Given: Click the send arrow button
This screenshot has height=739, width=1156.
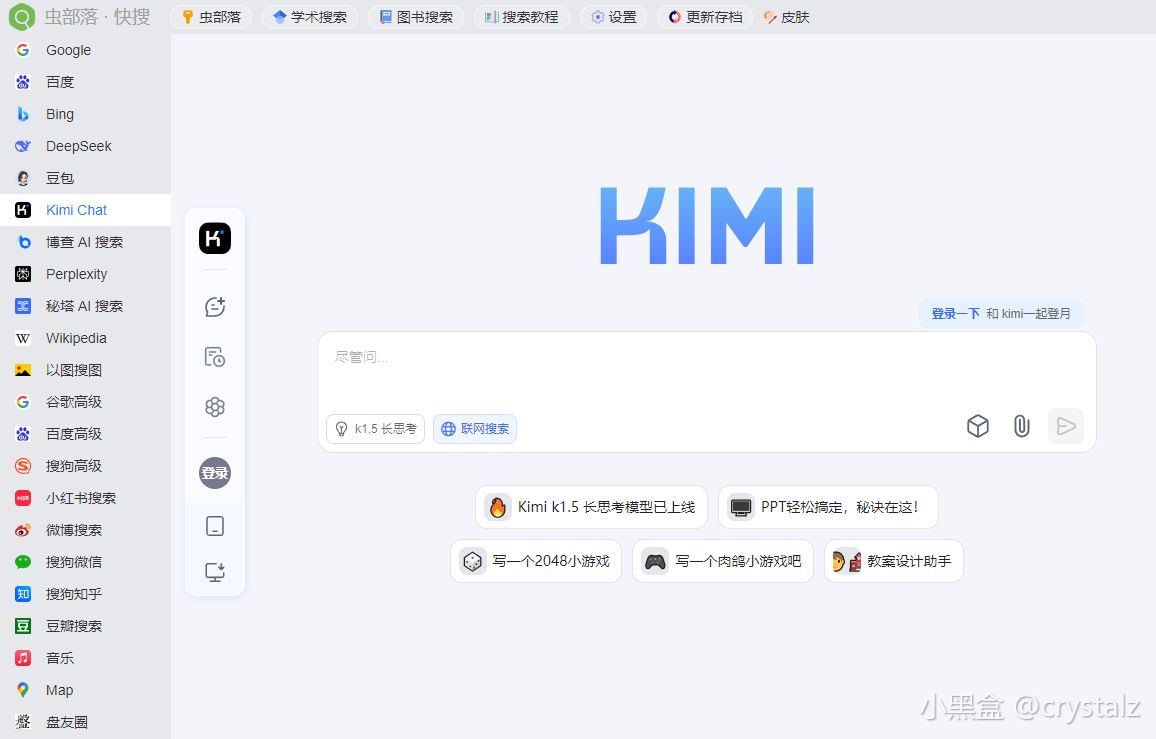Looking at the screenshot, I should pos(1065,426).
